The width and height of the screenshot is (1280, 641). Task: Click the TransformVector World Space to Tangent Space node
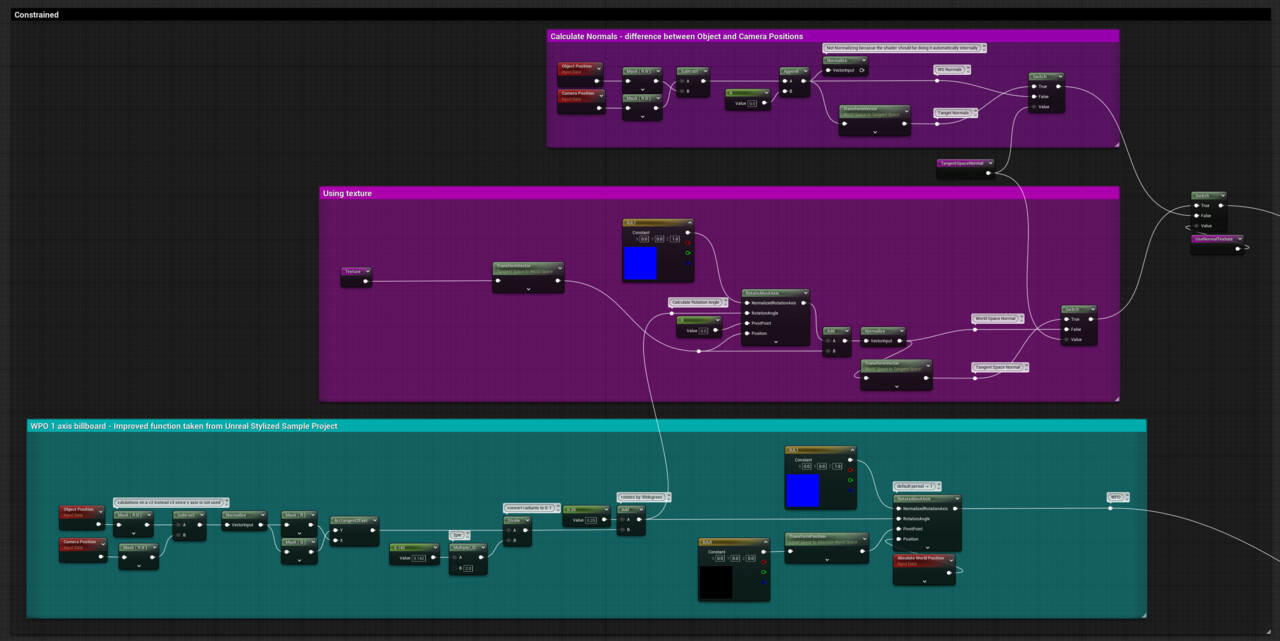(x=861, y=111)
